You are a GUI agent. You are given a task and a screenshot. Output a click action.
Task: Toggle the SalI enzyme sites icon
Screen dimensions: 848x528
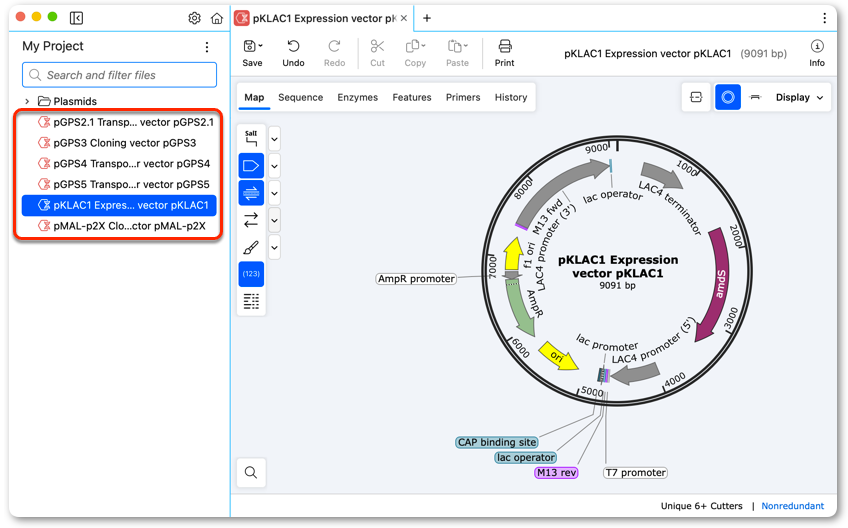(x=251, y=138)
